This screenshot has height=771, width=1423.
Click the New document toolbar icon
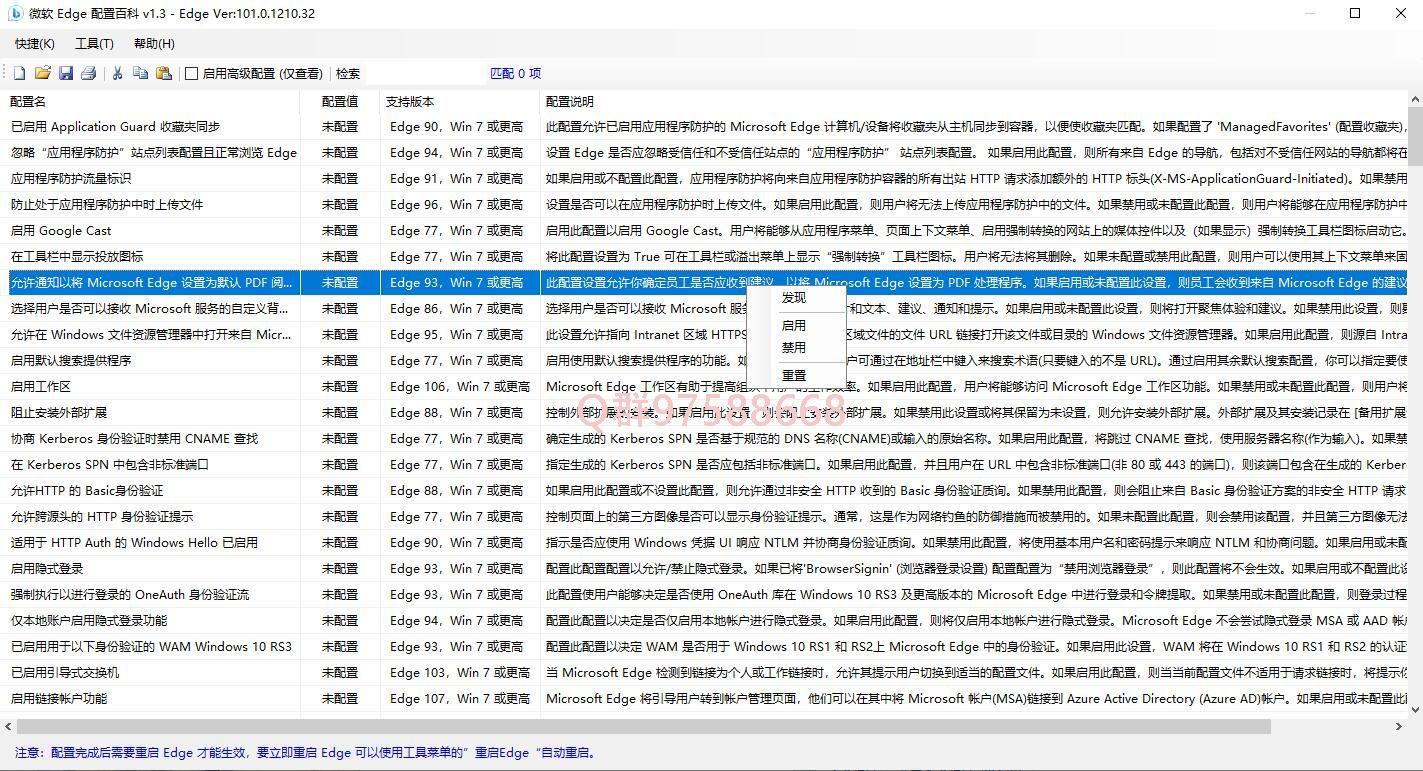pyautogui.click(x=19, y=73)
